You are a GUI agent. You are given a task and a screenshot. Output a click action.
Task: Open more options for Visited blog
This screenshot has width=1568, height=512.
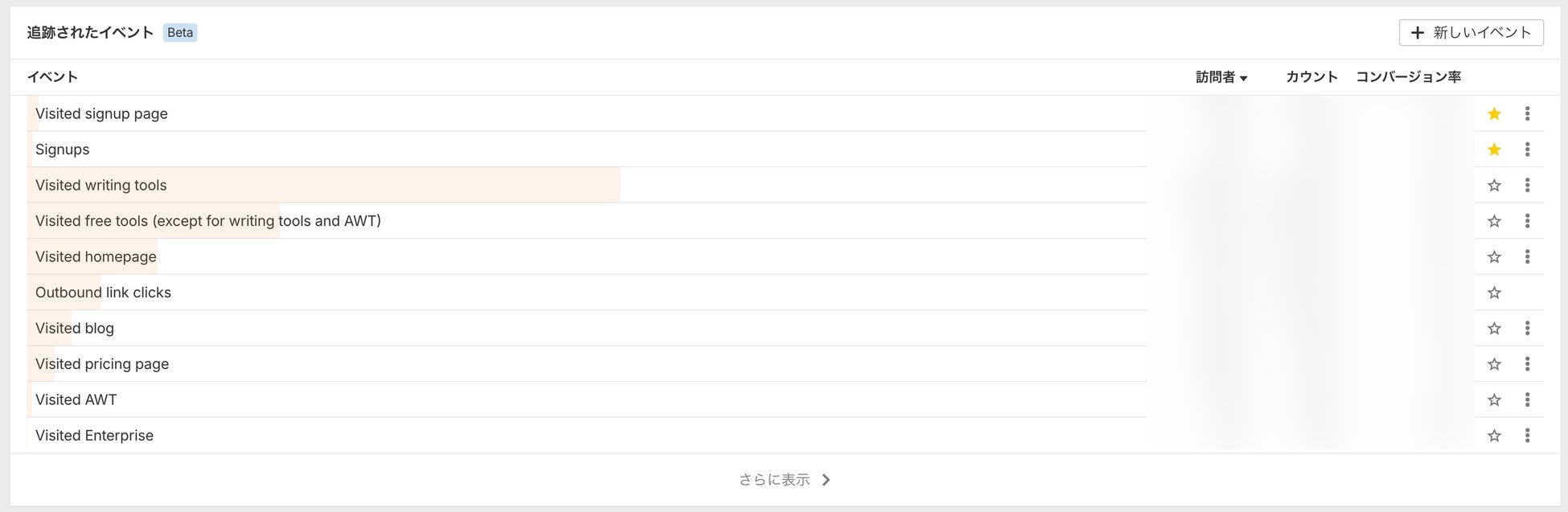click(1527, 329)
